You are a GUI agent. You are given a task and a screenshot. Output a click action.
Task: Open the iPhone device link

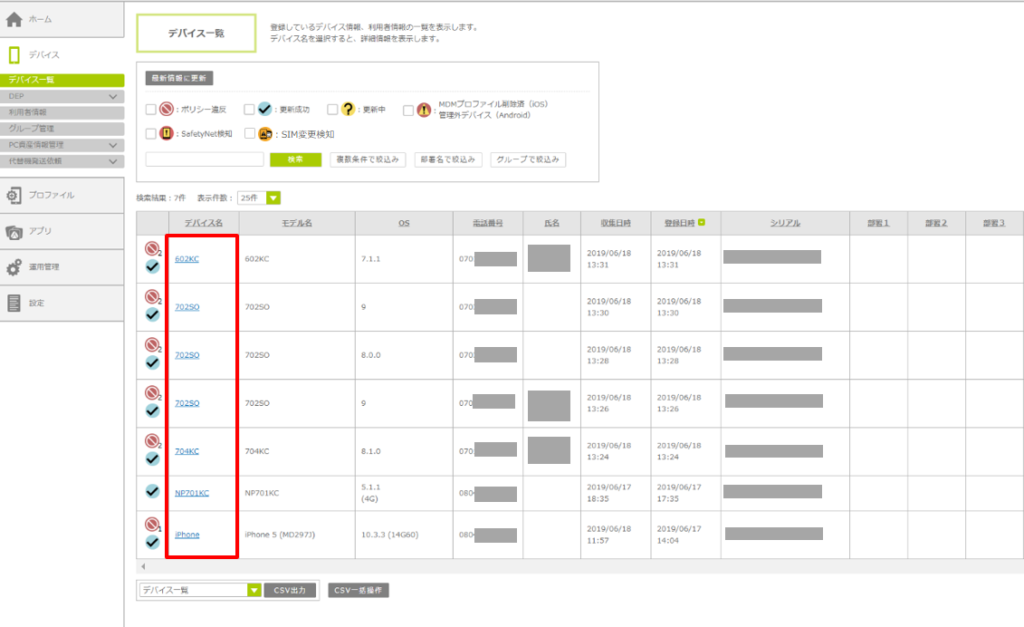pyautogui.click(x=187, y=534)
